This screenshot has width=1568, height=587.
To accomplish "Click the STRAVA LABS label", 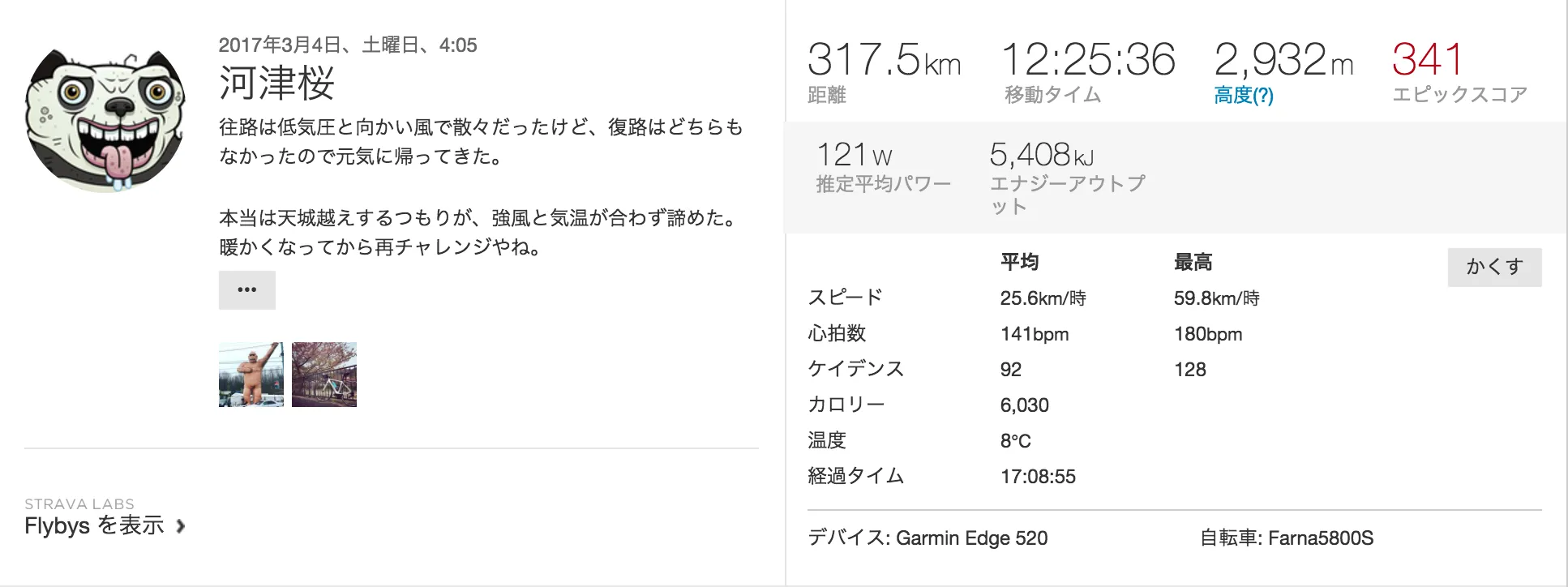I will click(79, 504).
